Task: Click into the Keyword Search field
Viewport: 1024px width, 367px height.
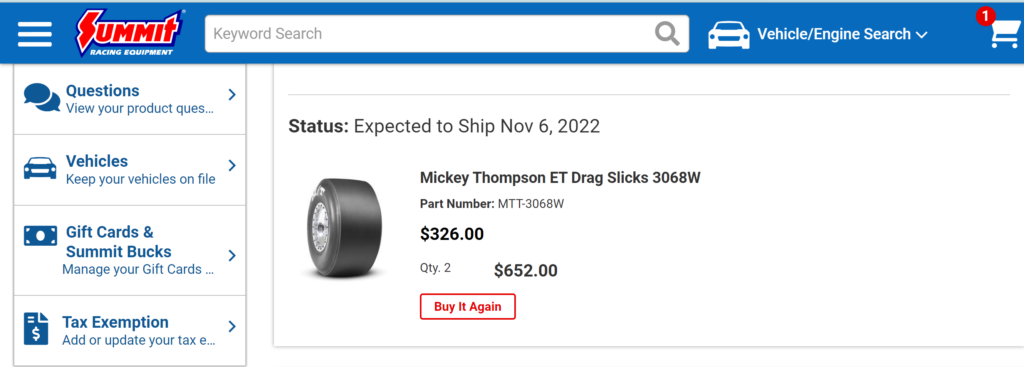Action: (x=431, y=33)
